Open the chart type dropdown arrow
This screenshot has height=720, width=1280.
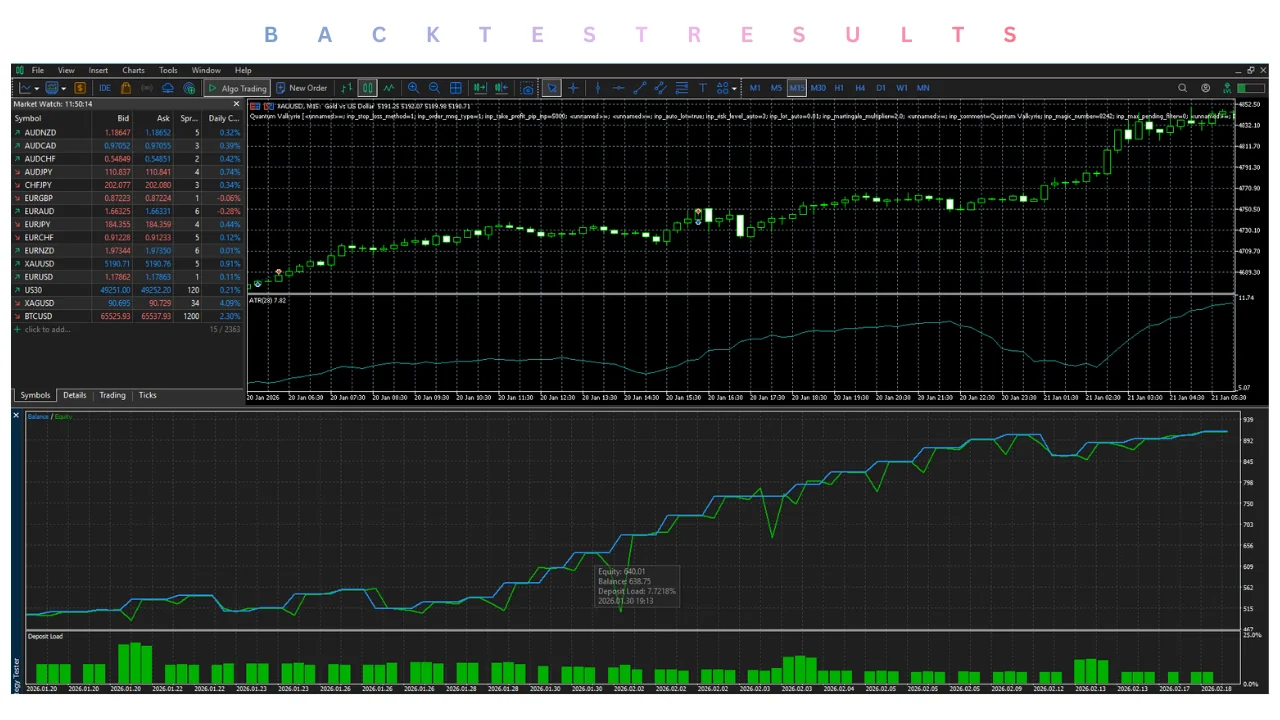click(36, 88)
